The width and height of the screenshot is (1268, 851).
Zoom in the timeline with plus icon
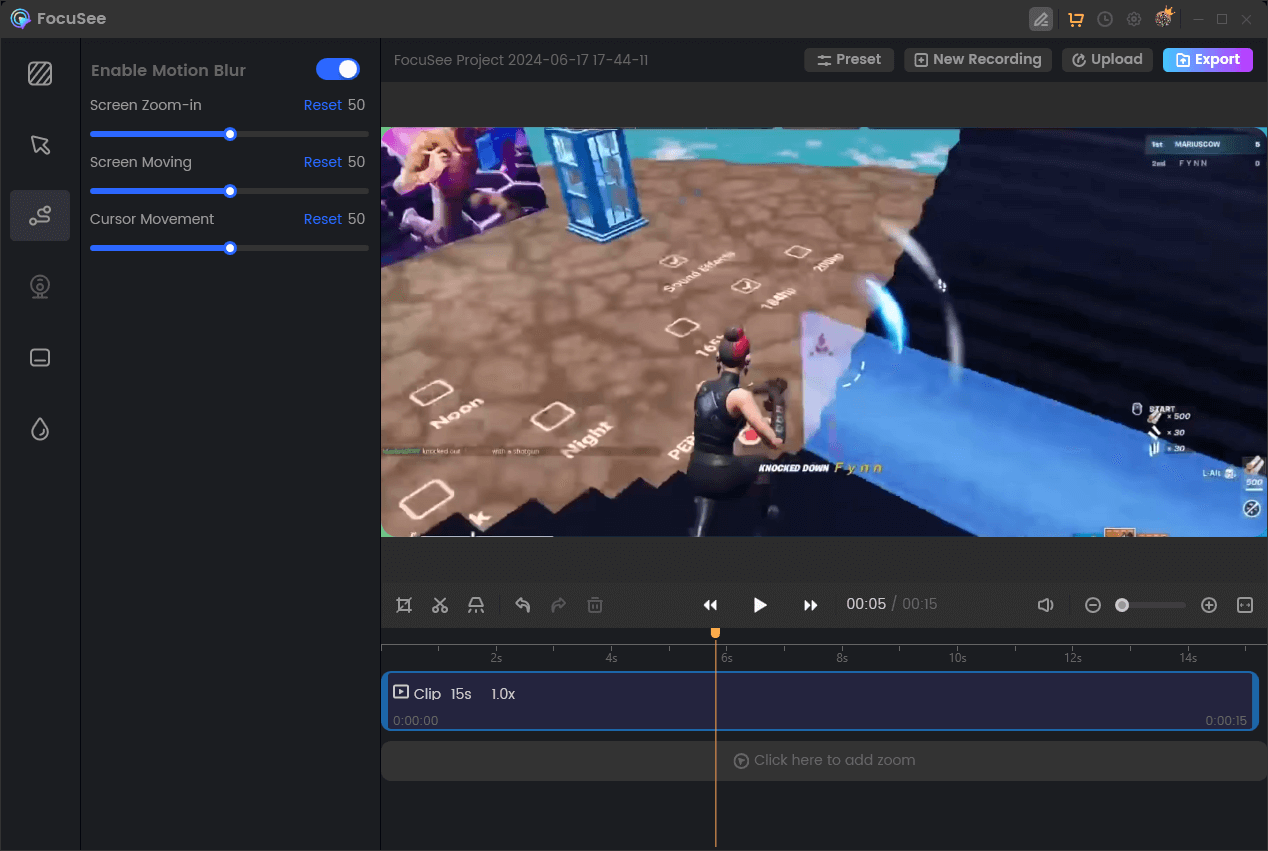[x=1209, y=605]
